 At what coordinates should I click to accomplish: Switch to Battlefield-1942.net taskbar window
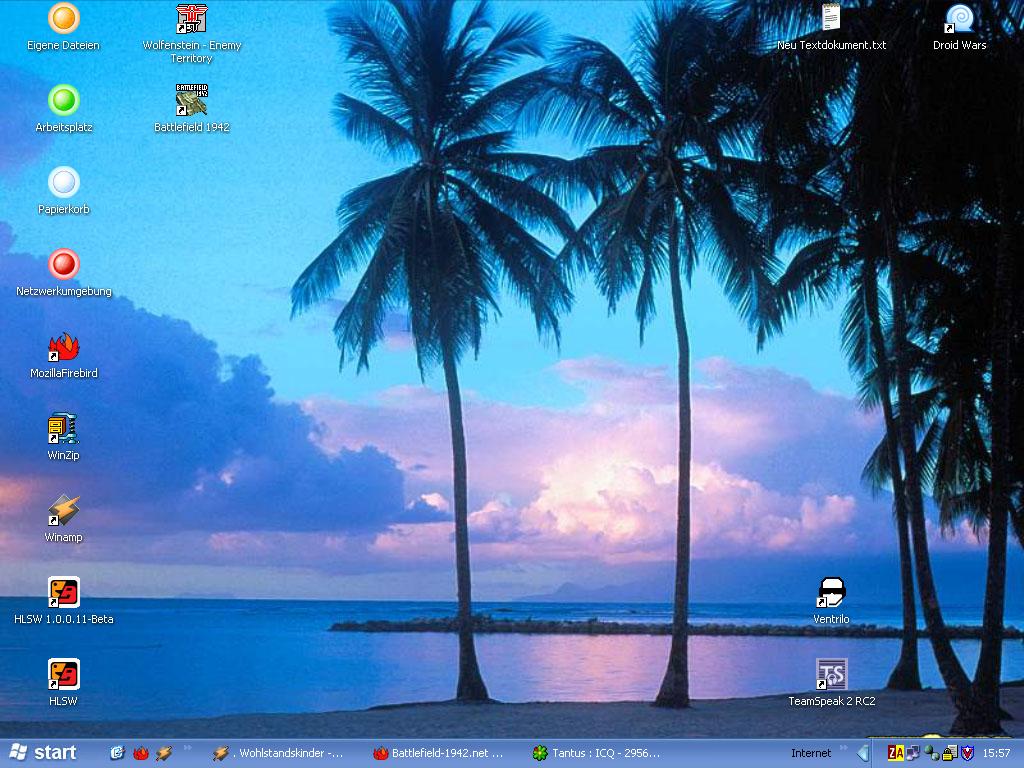click(440, 753)
